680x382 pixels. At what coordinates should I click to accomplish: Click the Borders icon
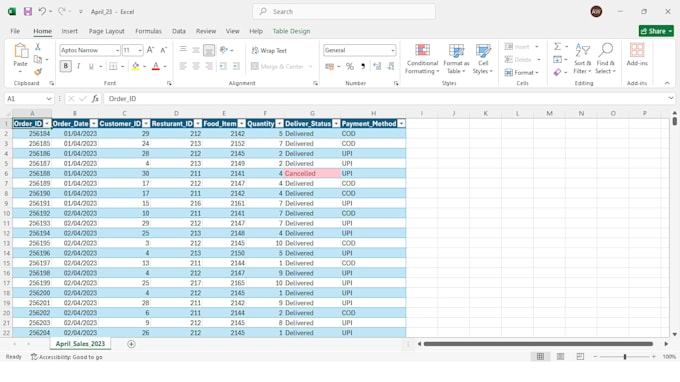click(113, 66)
